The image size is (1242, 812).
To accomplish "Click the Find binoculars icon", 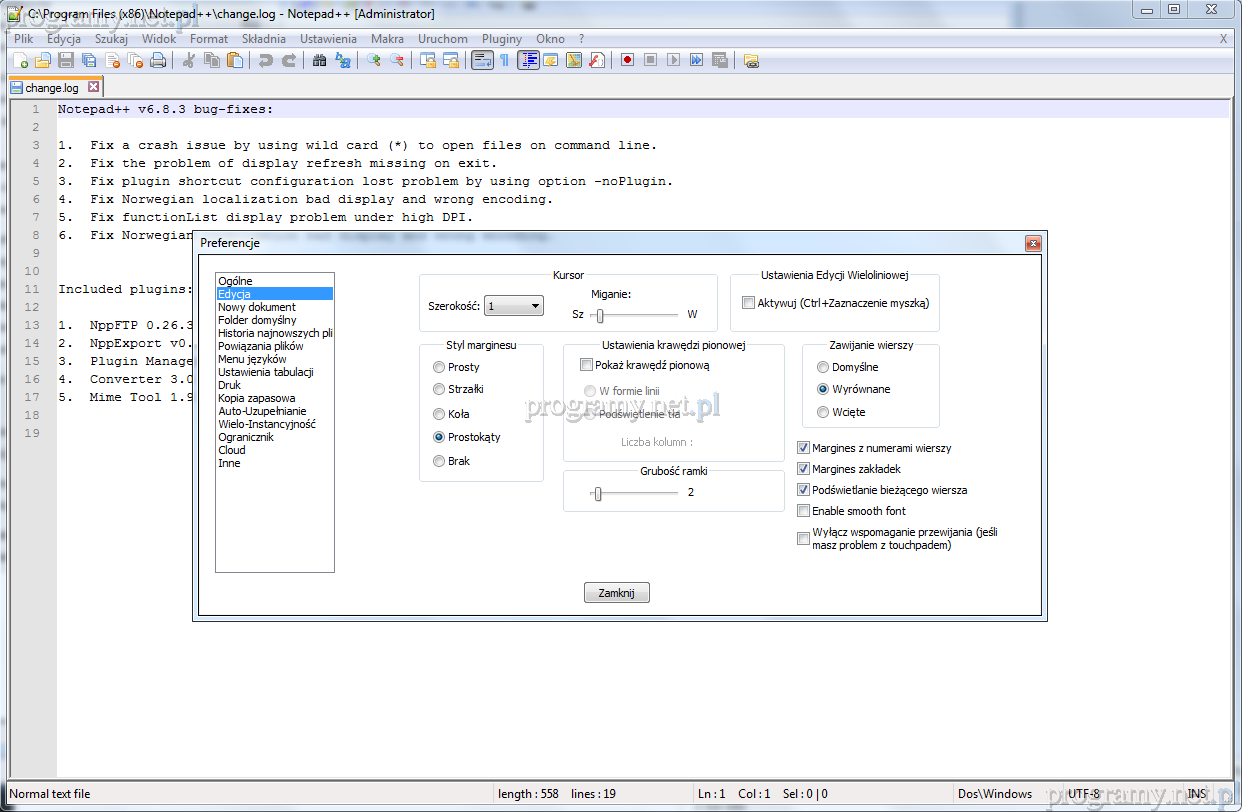I will pyautogui.click(x=319, y=61).
